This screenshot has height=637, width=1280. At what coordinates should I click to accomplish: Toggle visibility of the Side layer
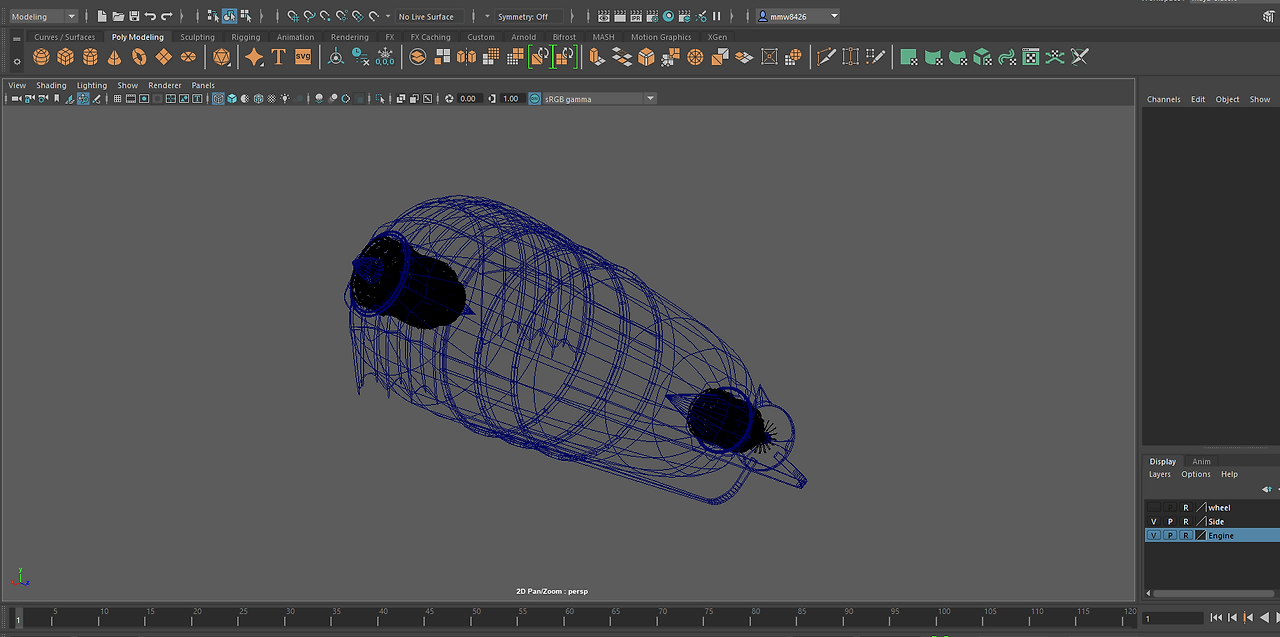coord(1153,520)
